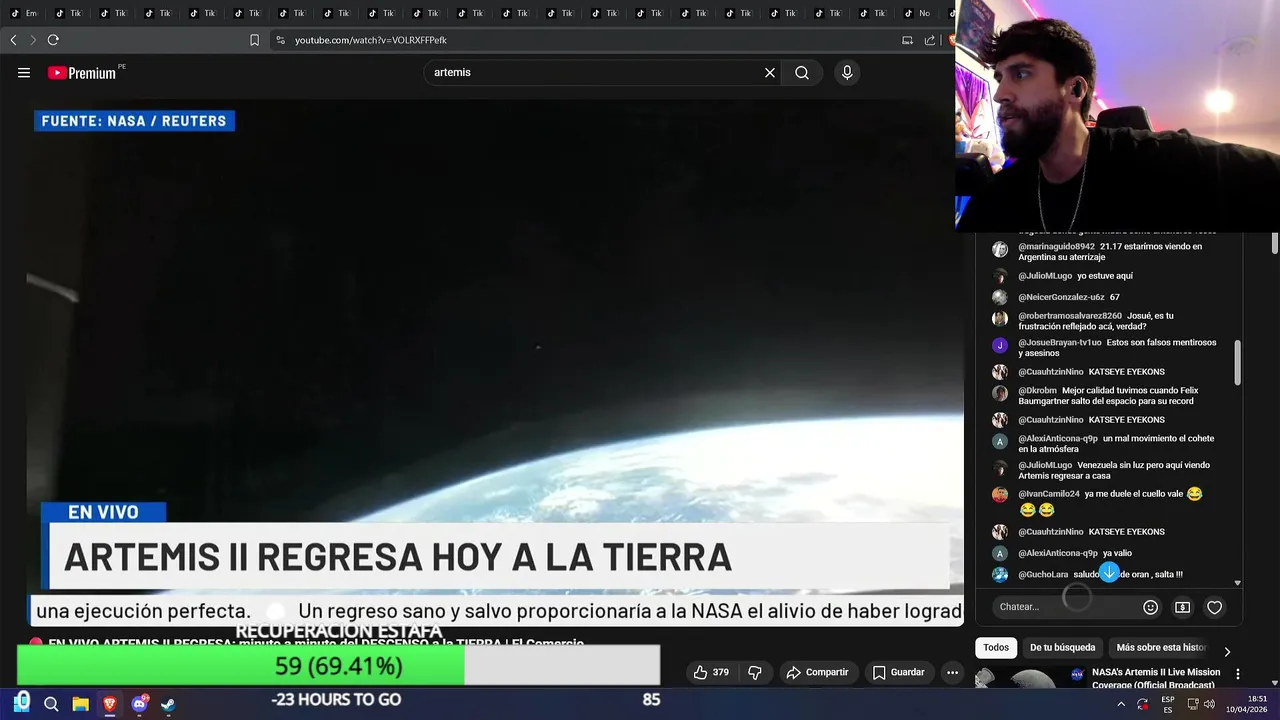Expand hidden system tray icons chevron
This screenshot has width=1280, height=720.
[x=1120, y=704]
